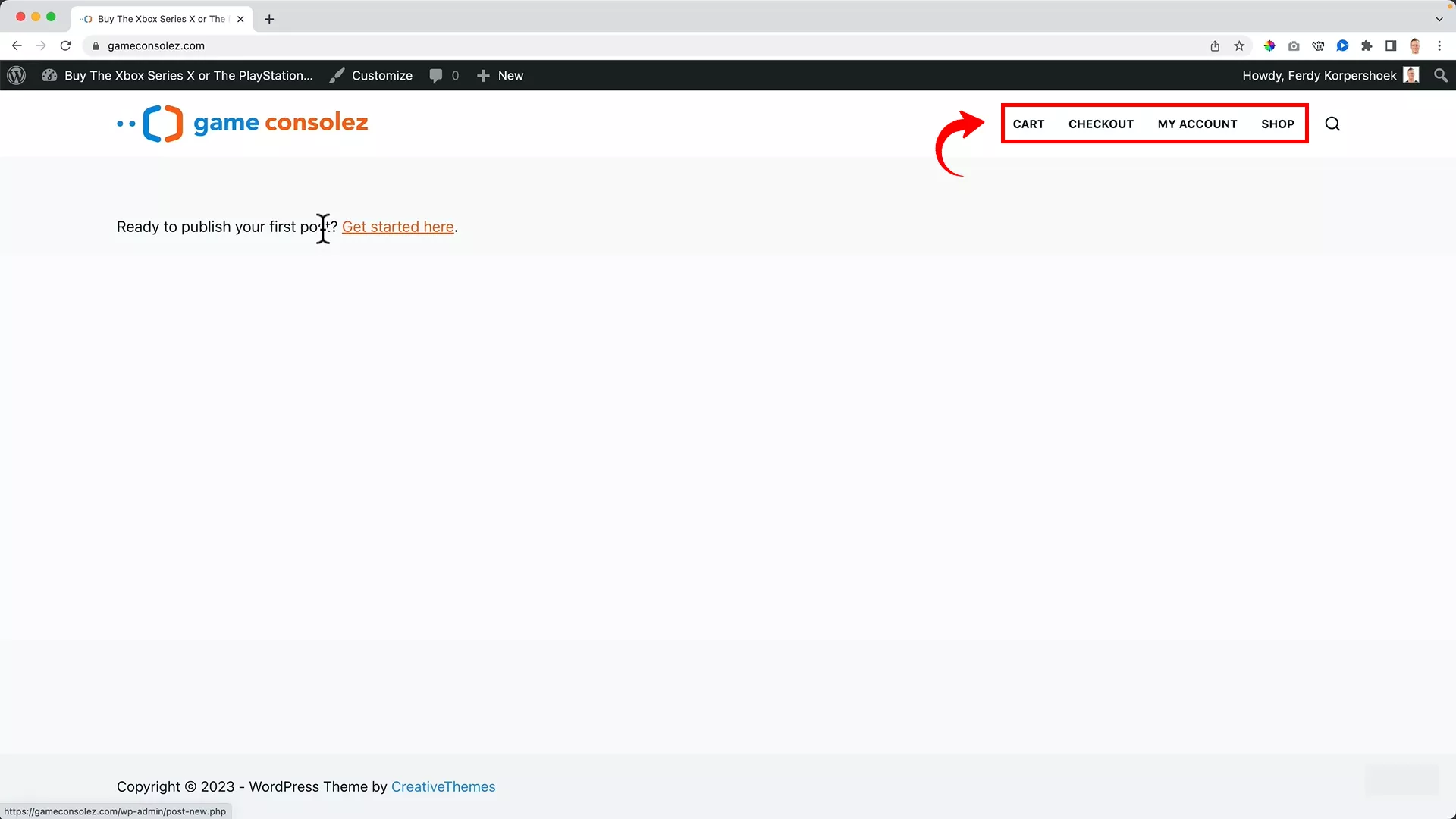Open the search magnifier on the site header

[x=1332, y=124]
